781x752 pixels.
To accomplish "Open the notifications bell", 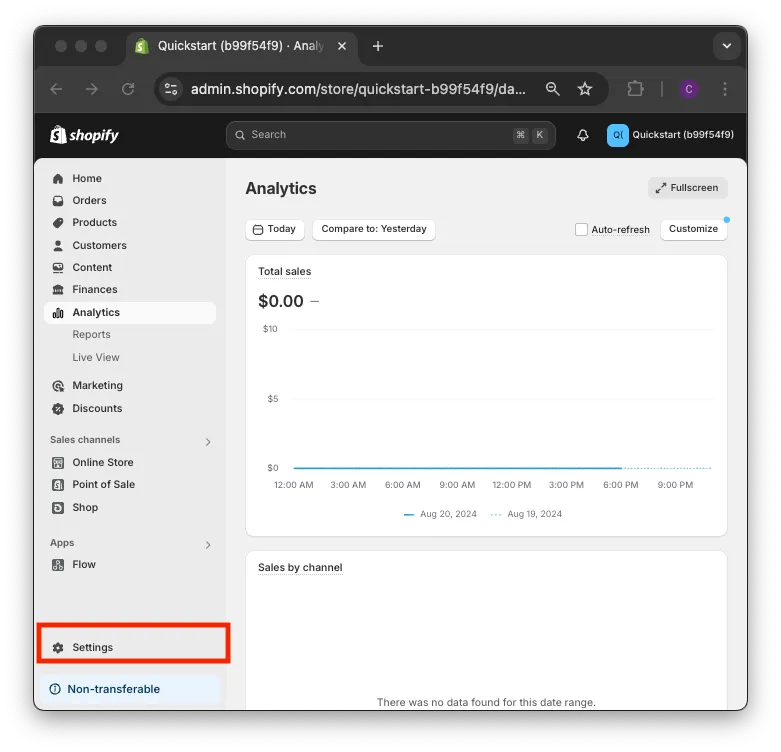I will tap(582, 135).
